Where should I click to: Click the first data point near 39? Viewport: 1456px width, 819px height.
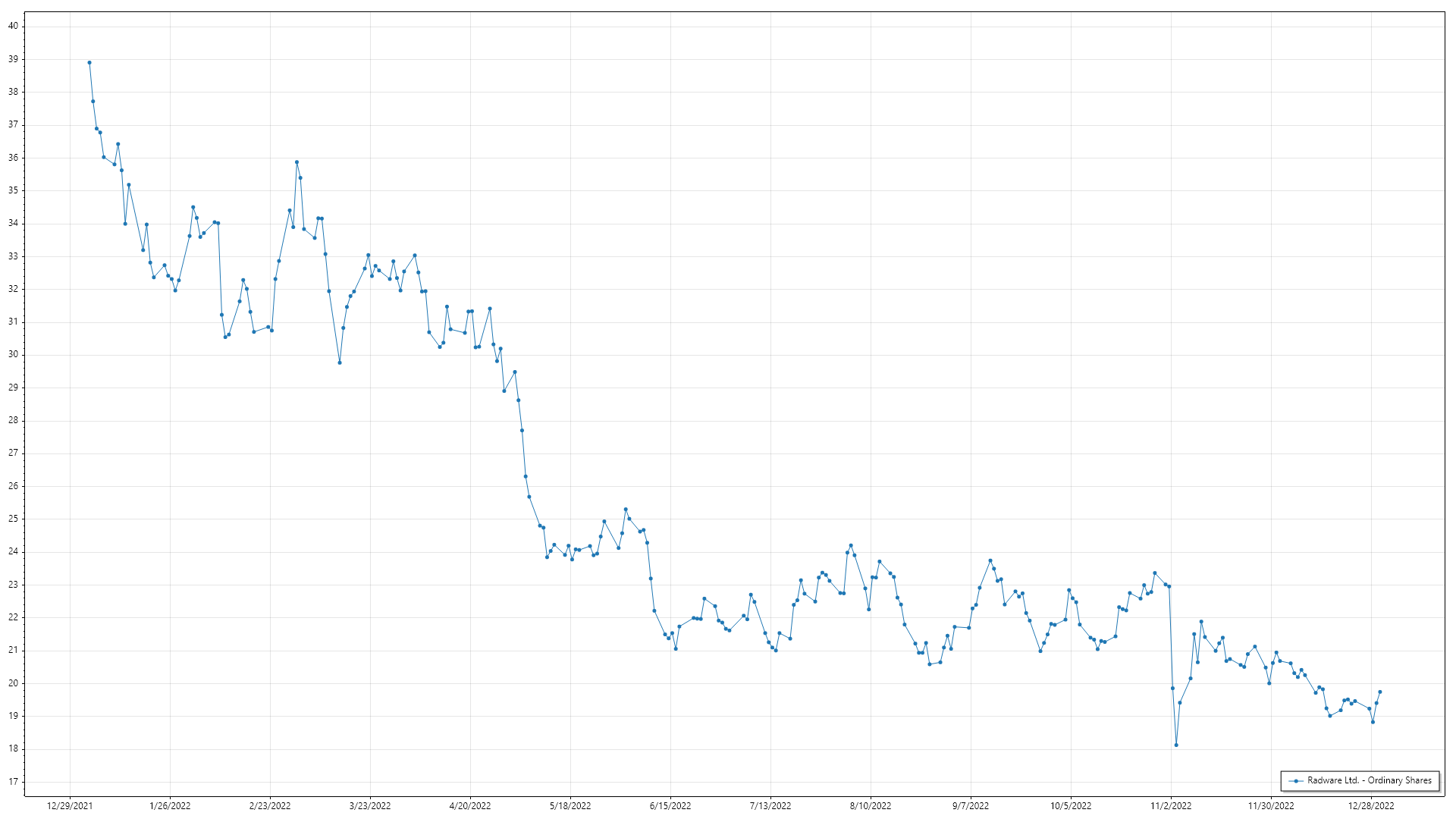(x=89, y=63)
